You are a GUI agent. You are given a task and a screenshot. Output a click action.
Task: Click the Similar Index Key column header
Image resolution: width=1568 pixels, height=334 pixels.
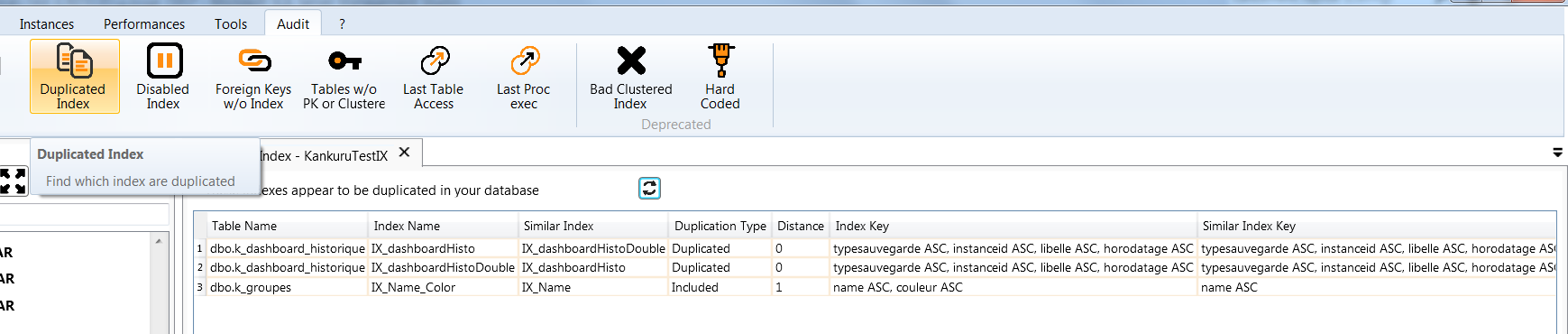[x=1377, y=226]
